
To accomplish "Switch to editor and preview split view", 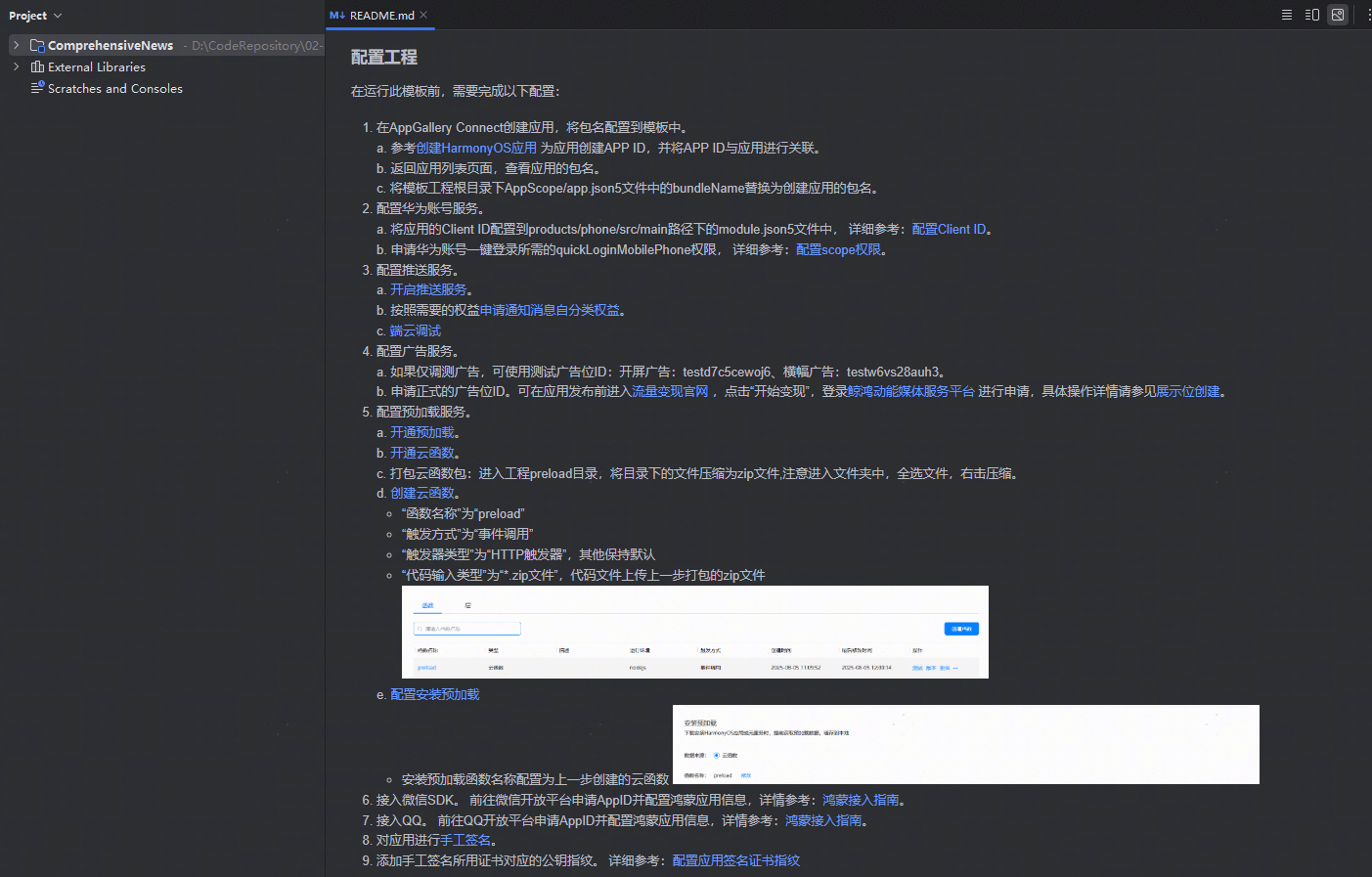I will tap(1312, 15).
